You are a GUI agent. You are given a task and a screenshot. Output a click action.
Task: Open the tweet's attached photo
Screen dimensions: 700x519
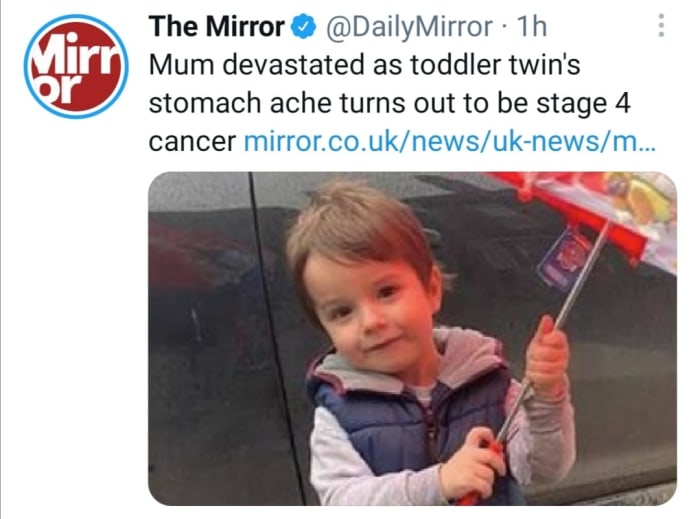click(x=412, y=338)
